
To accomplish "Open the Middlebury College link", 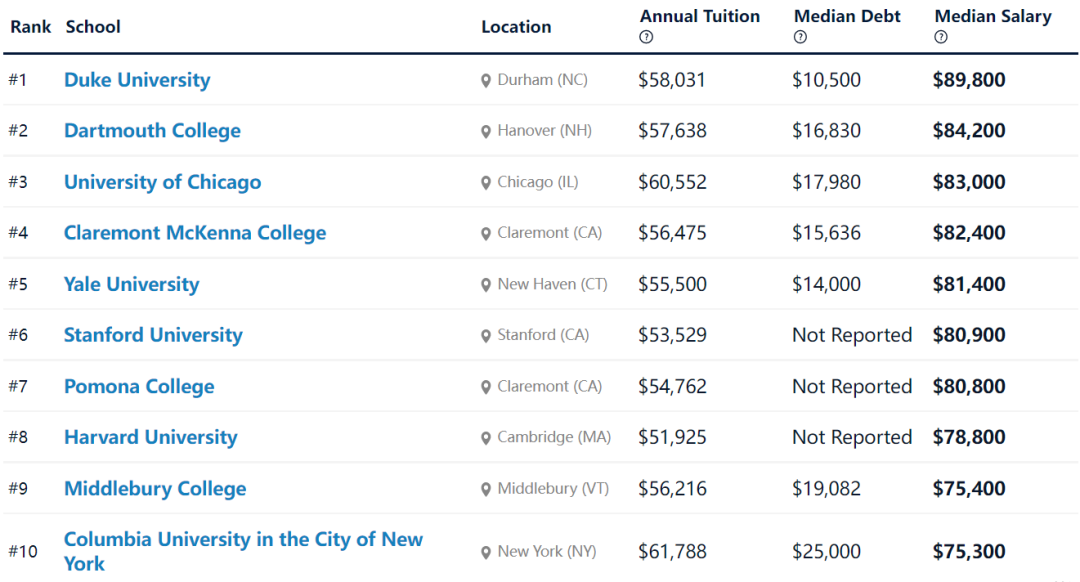I will tap(155, 488).
